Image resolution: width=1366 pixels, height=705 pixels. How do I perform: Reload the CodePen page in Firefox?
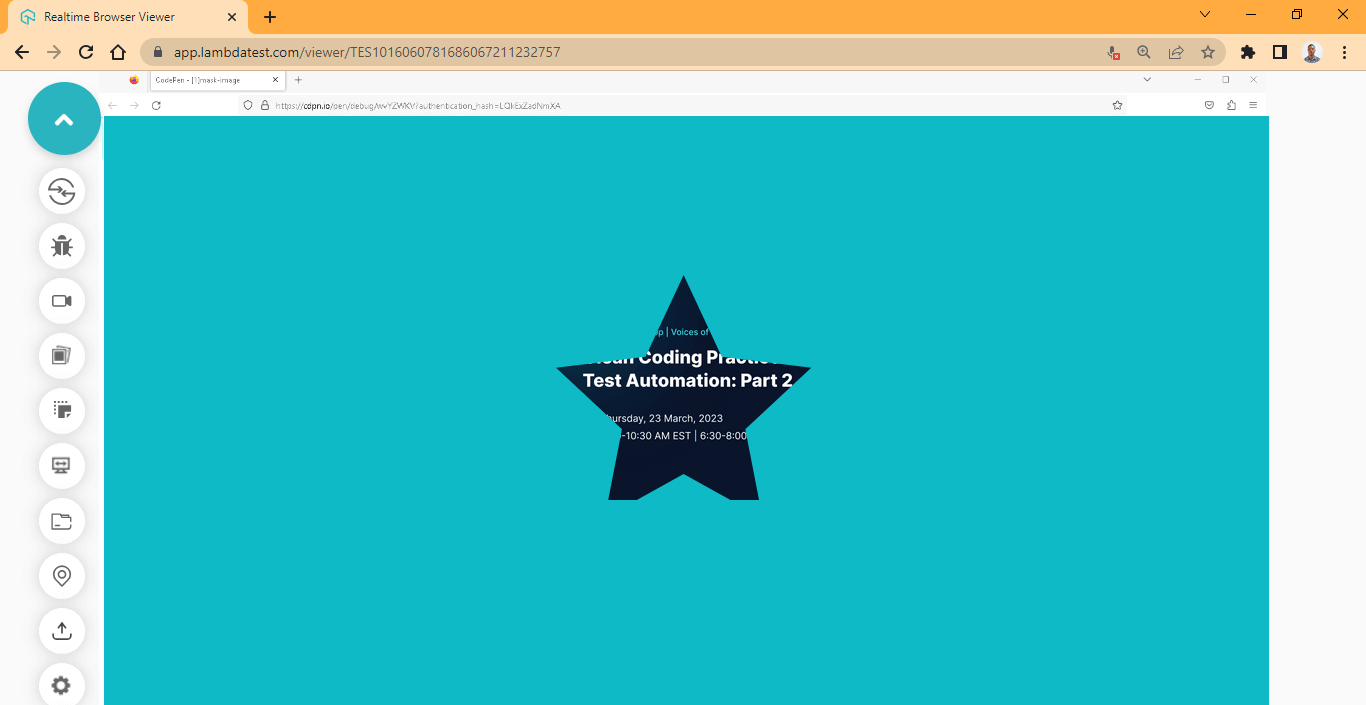pos(156,105)
